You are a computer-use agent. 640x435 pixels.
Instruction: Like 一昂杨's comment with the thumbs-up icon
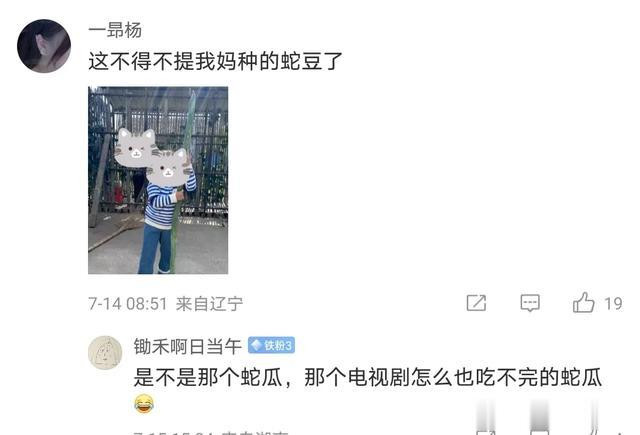click(583, 303)
